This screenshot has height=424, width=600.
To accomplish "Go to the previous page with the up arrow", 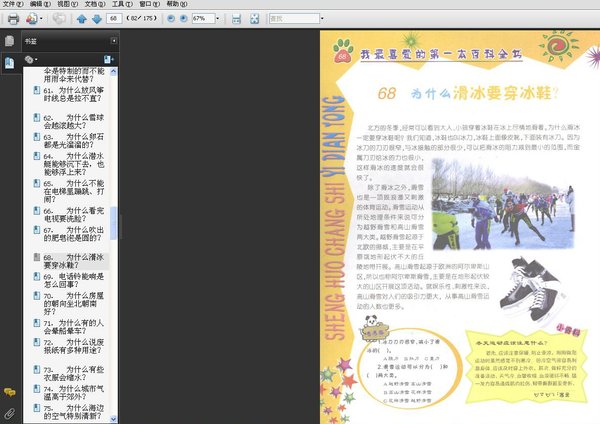I will pos(82,19).
